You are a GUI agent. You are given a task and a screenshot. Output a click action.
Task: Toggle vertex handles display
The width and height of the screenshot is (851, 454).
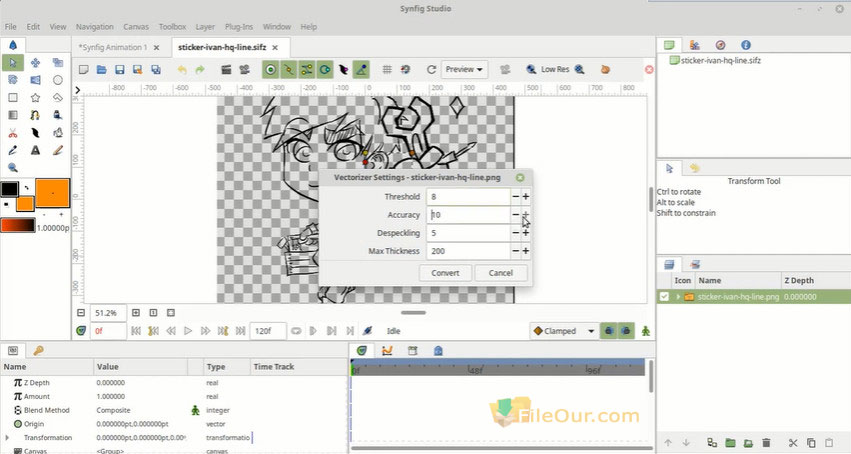point(289,69)
